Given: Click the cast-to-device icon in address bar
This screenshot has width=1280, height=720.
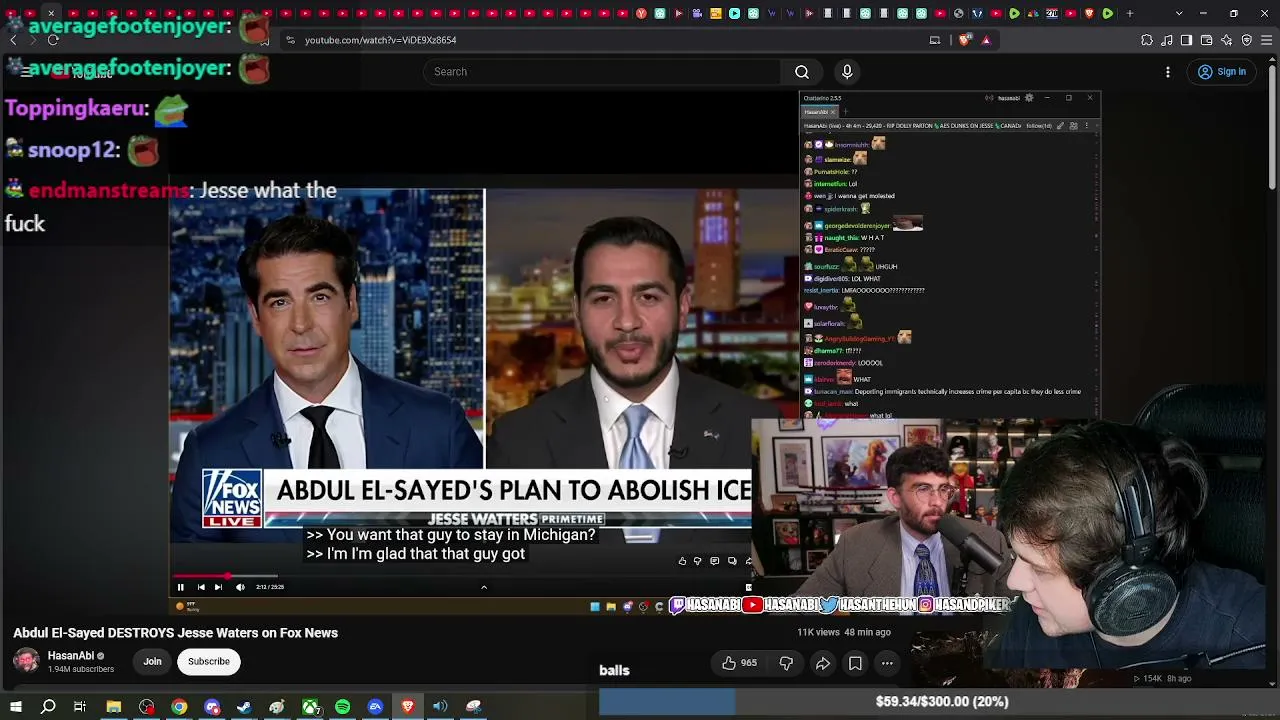Looking at the screenshot, I should tap(935, 40).
